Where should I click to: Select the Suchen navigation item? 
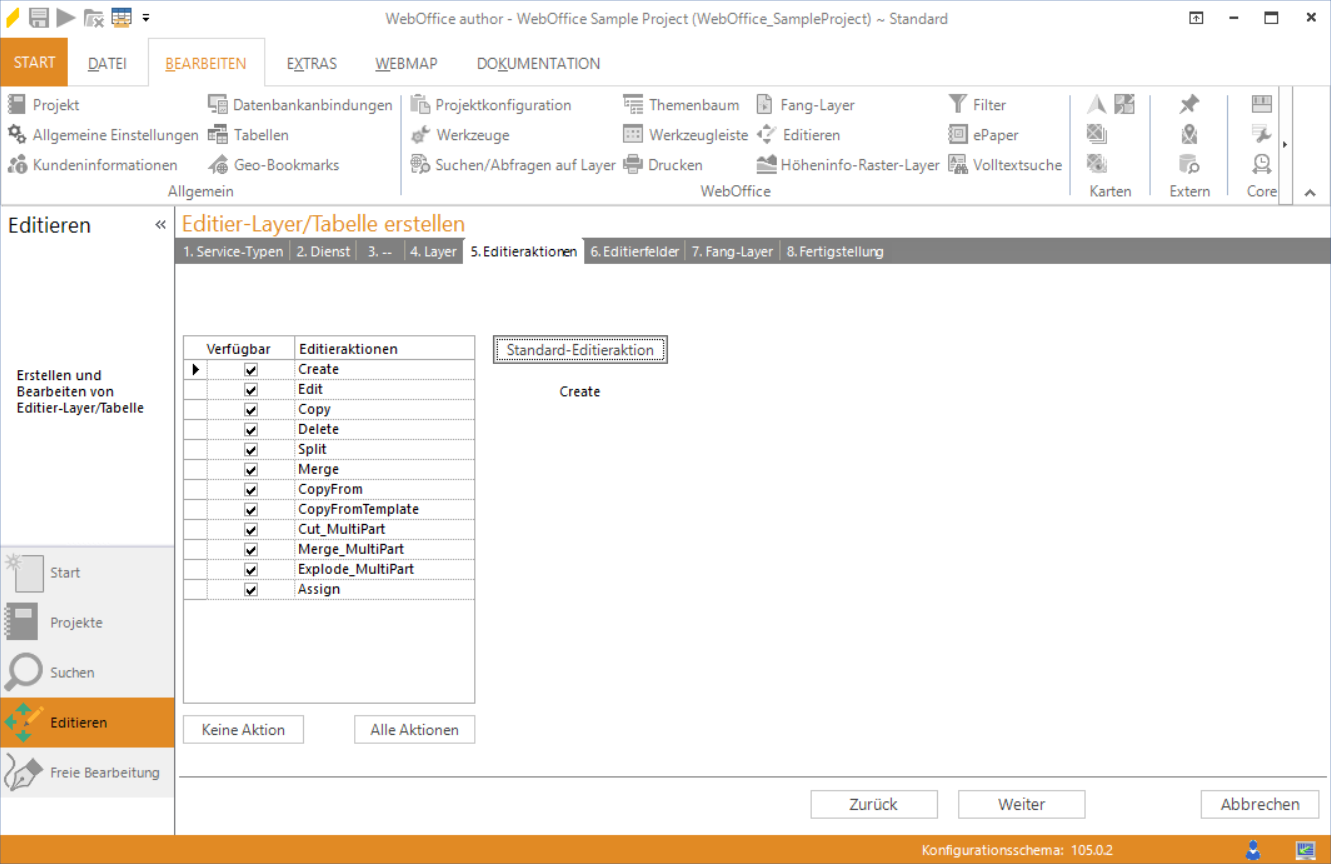[72, 673]
